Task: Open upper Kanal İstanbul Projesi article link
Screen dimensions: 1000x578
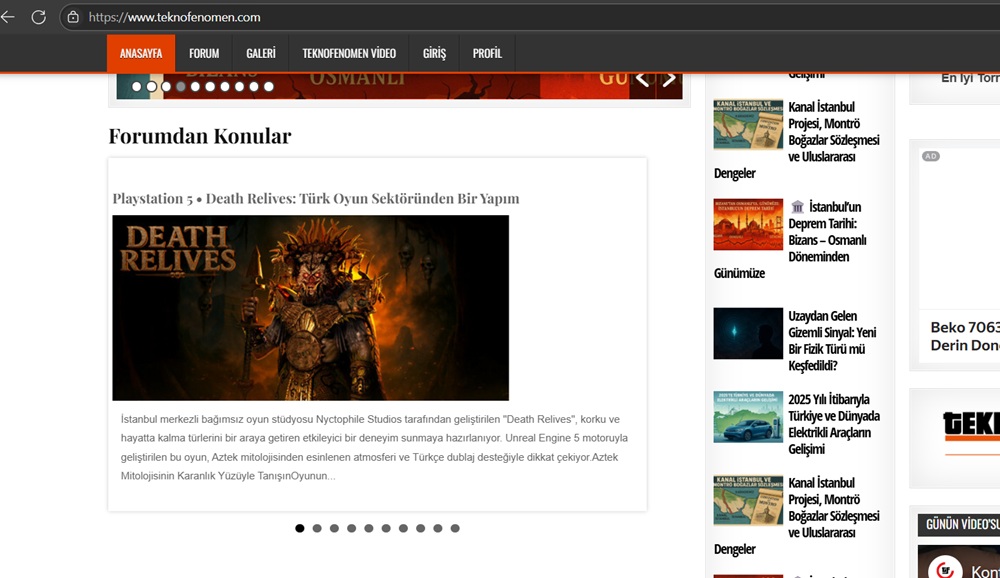Action: 833,131
